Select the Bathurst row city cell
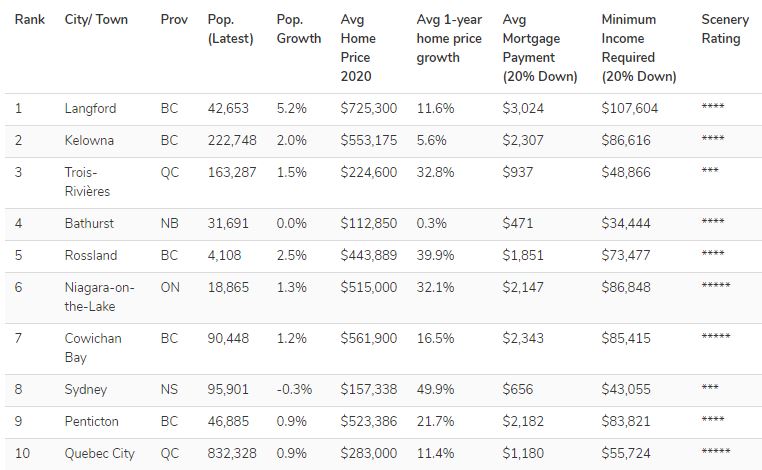 [x=89, y=223]
